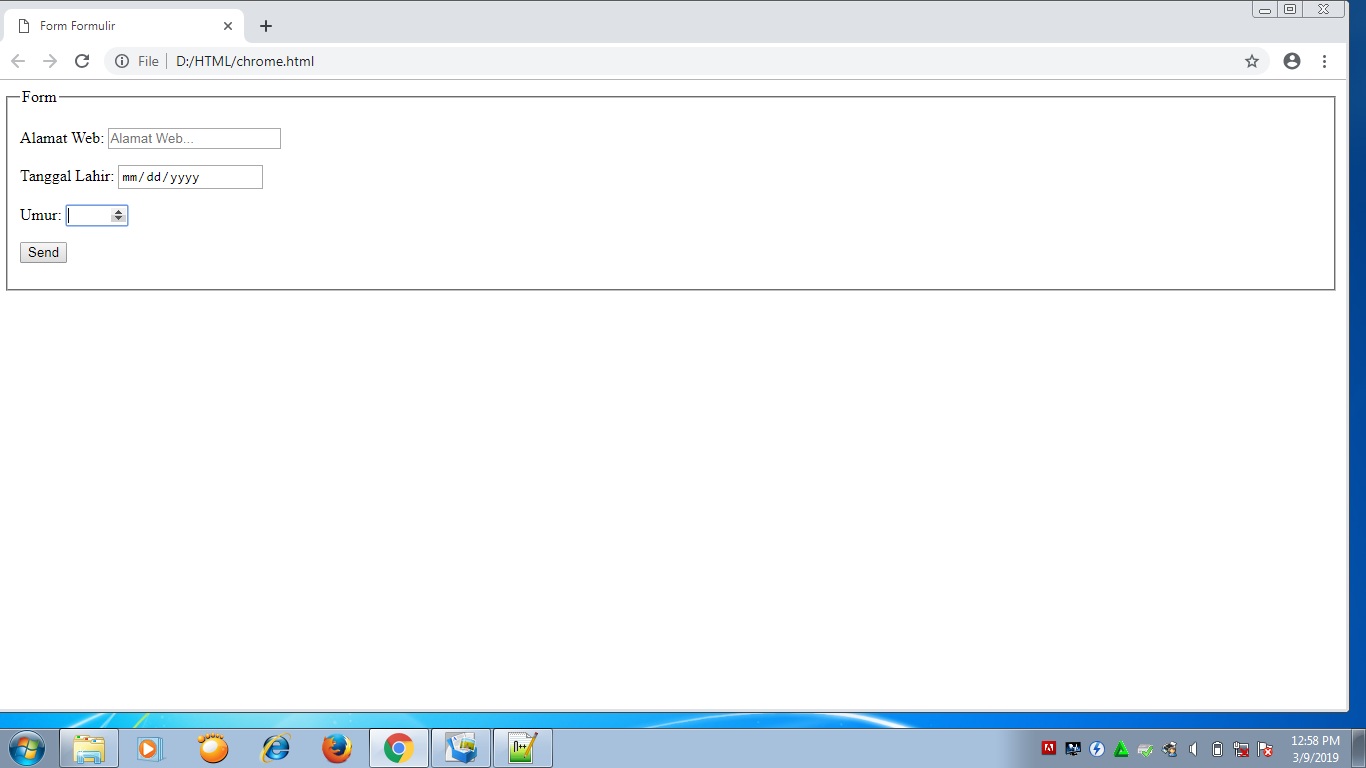Open Windows Explorer from the taskbar
The height and width of the screenshot is (768, 1366).
[88, 747]
